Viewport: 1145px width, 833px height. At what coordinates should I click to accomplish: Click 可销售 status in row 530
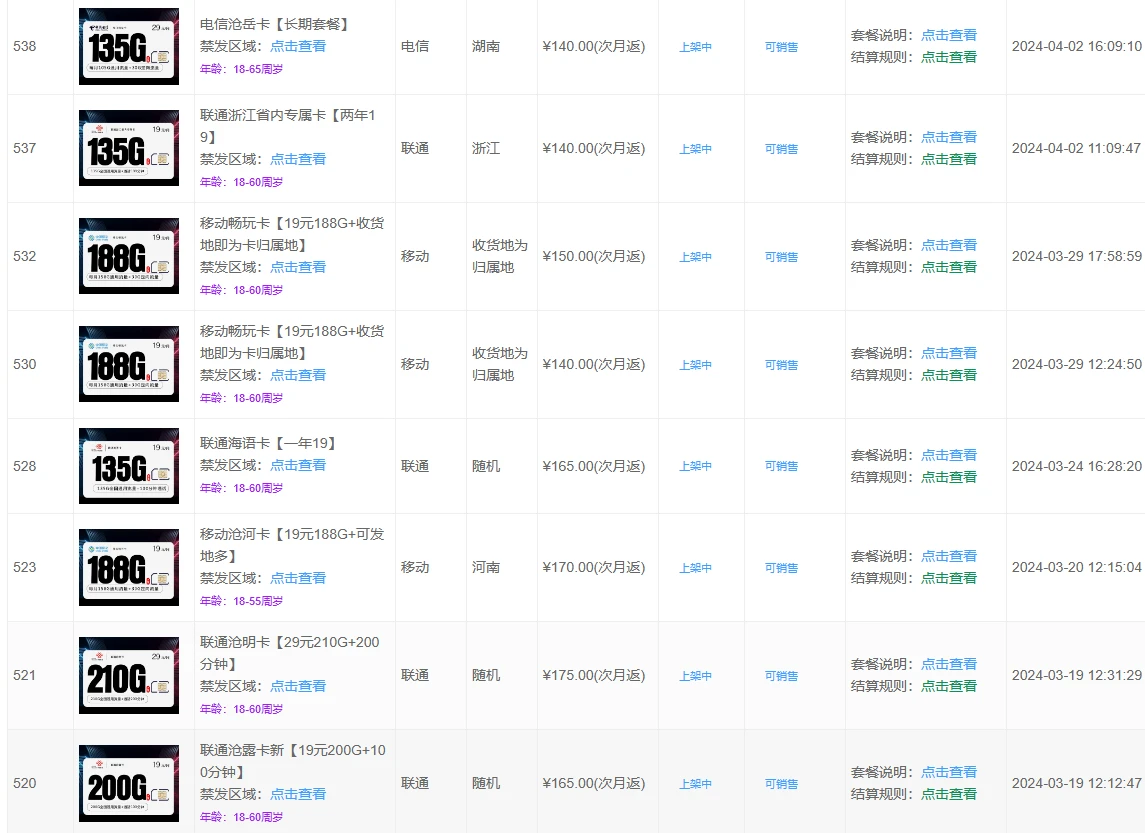[781, 365]
